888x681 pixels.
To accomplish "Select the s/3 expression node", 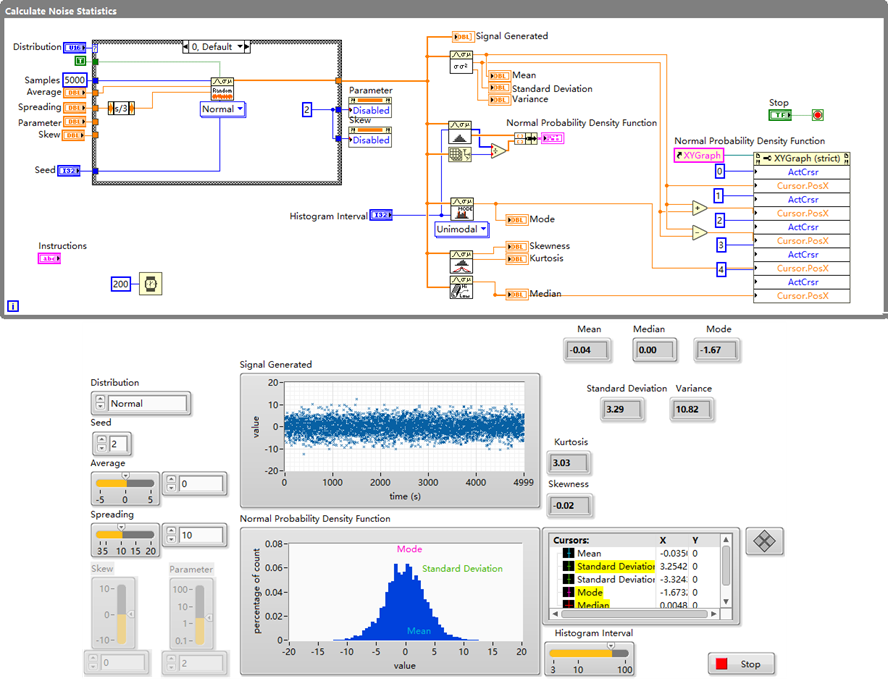I will click(121, 108).
